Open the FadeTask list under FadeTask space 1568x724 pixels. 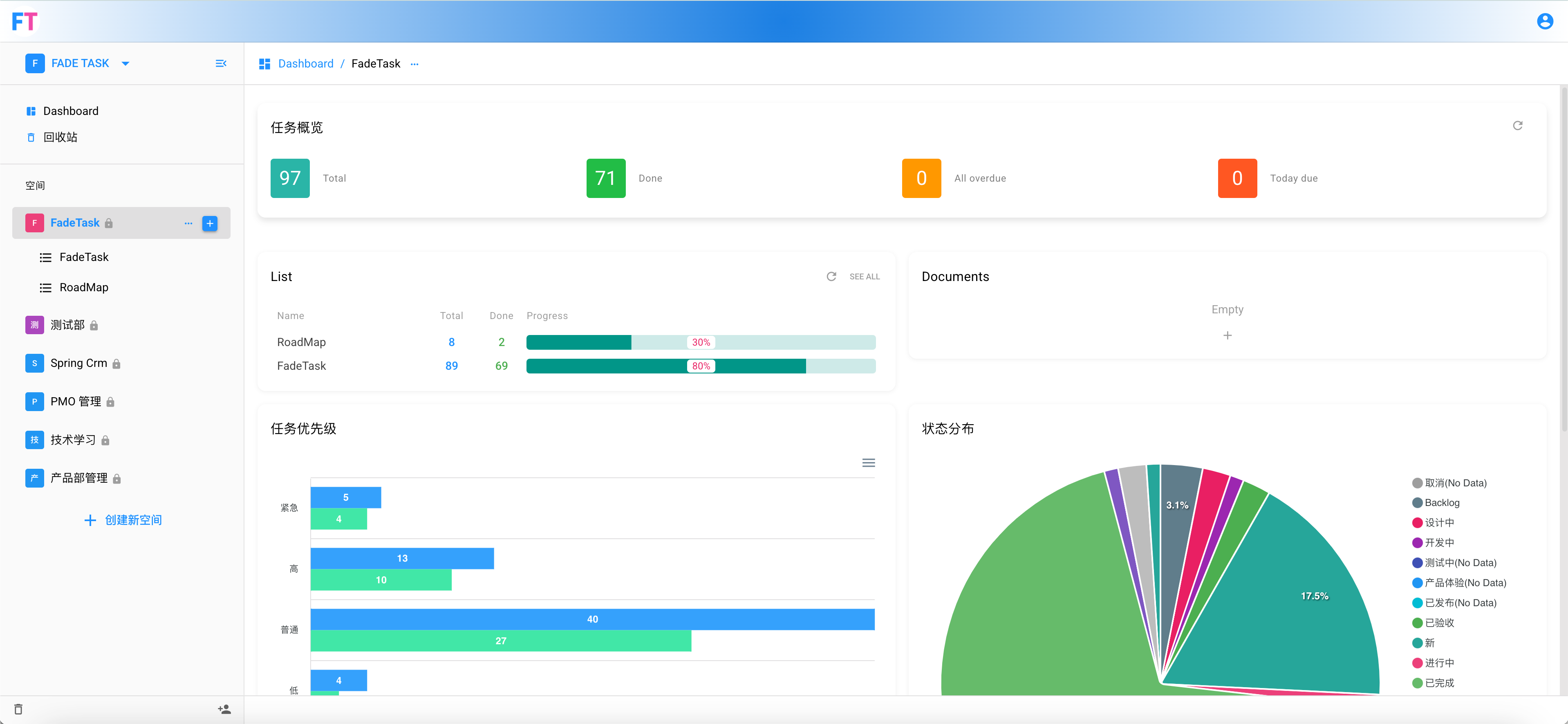click(x=84, y=257)
